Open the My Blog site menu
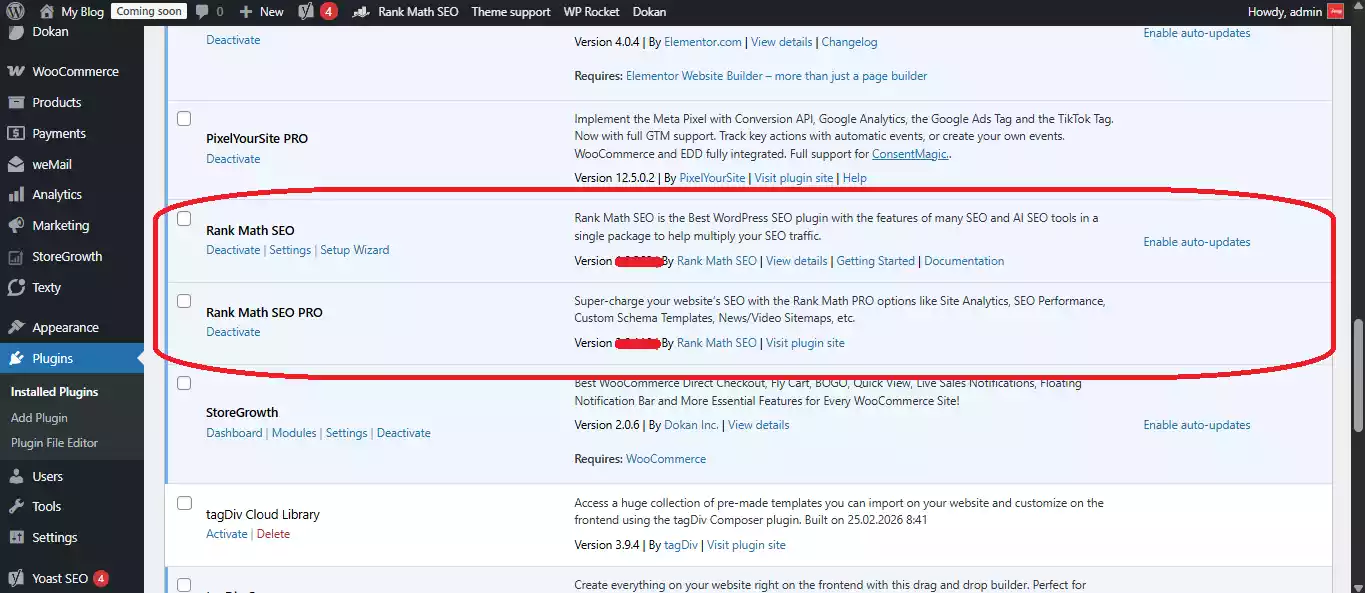Viewport: 1365px width, 593px height. 71,12
